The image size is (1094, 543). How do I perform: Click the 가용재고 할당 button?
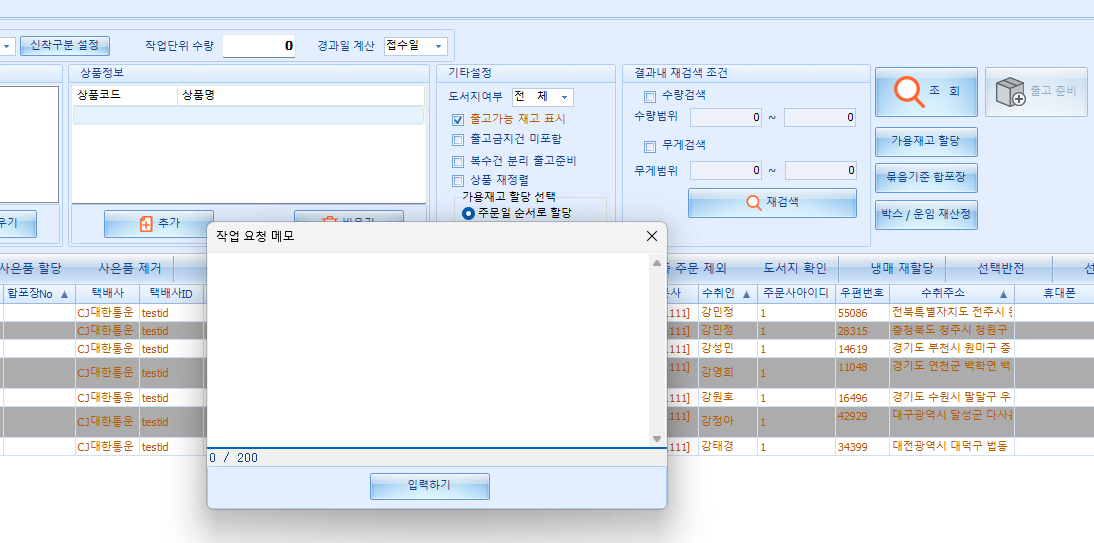[925, 142]
